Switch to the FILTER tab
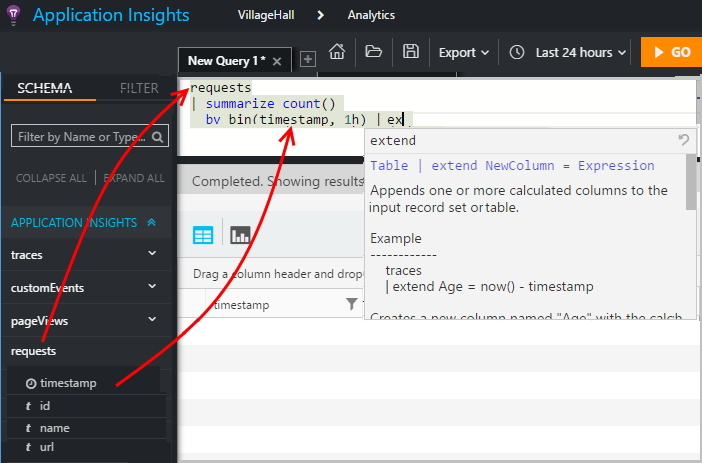 coord(139,88)
